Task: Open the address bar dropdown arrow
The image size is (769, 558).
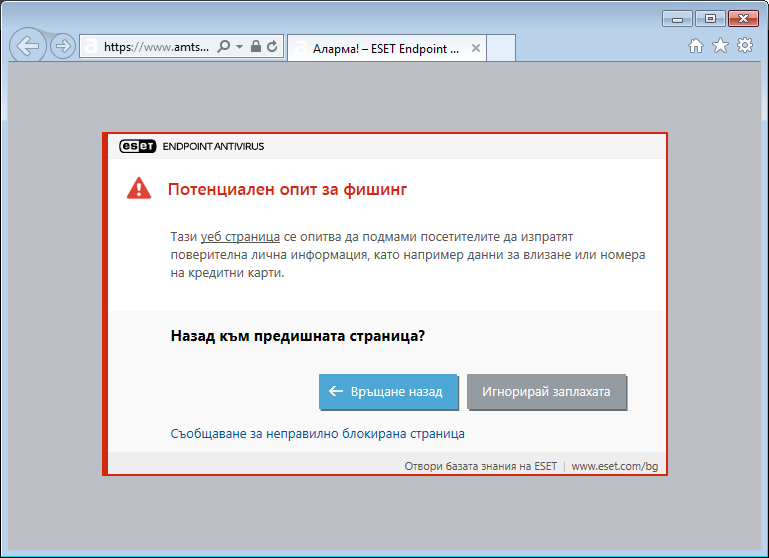Action: [239, 47]
